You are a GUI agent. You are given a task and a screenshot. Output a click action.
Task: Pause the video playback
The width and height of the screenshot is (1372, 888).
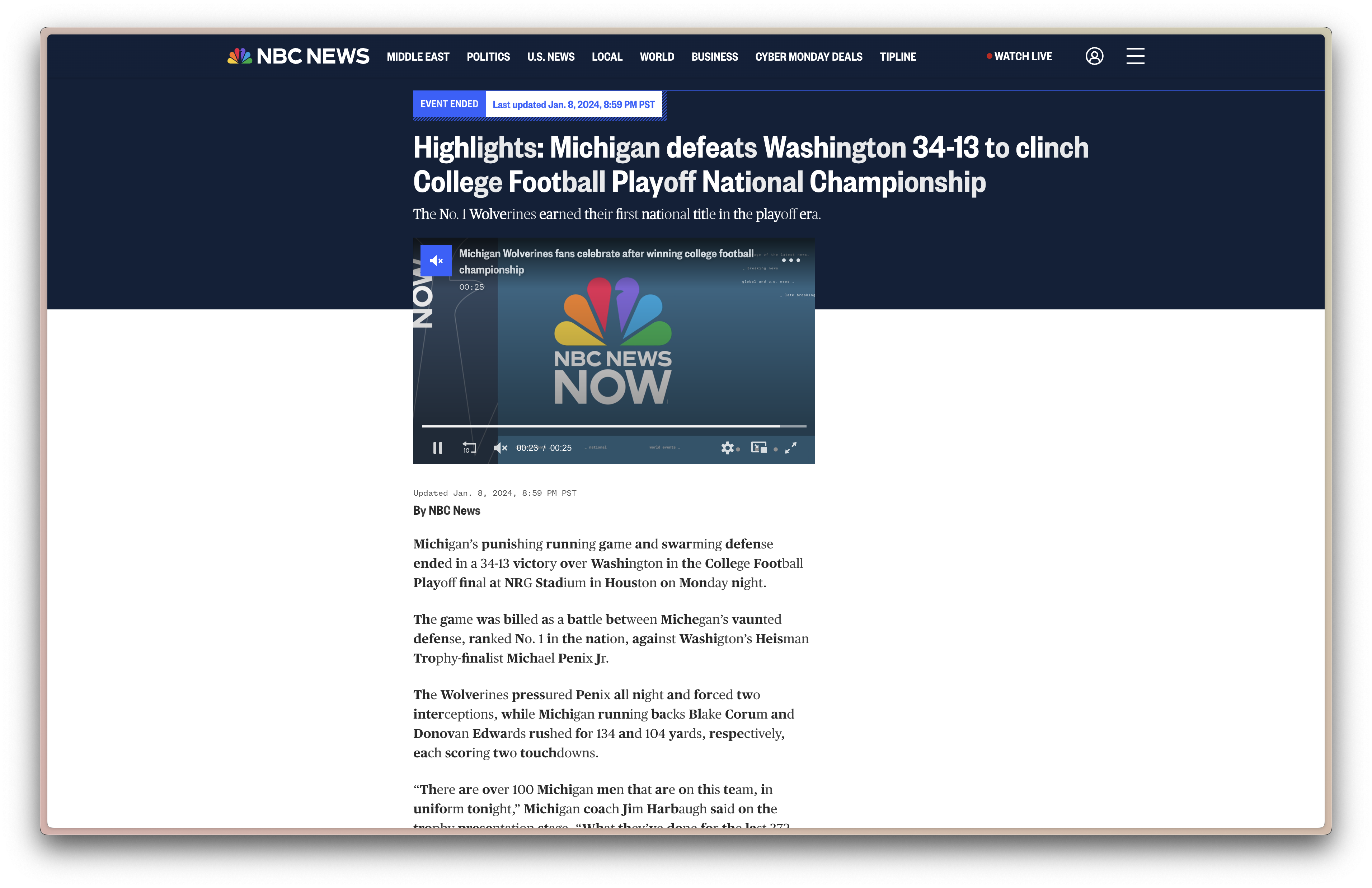point(437,448)
